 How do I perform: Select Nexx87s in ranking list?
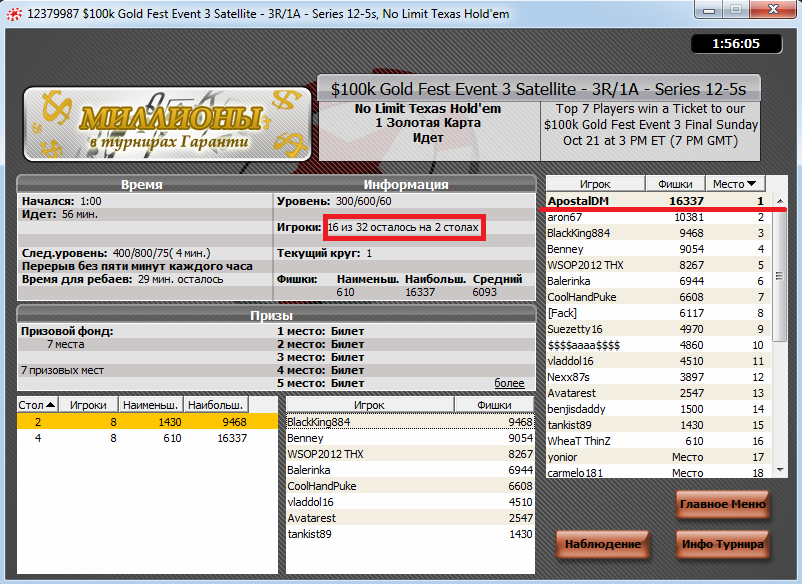(658, 377)
